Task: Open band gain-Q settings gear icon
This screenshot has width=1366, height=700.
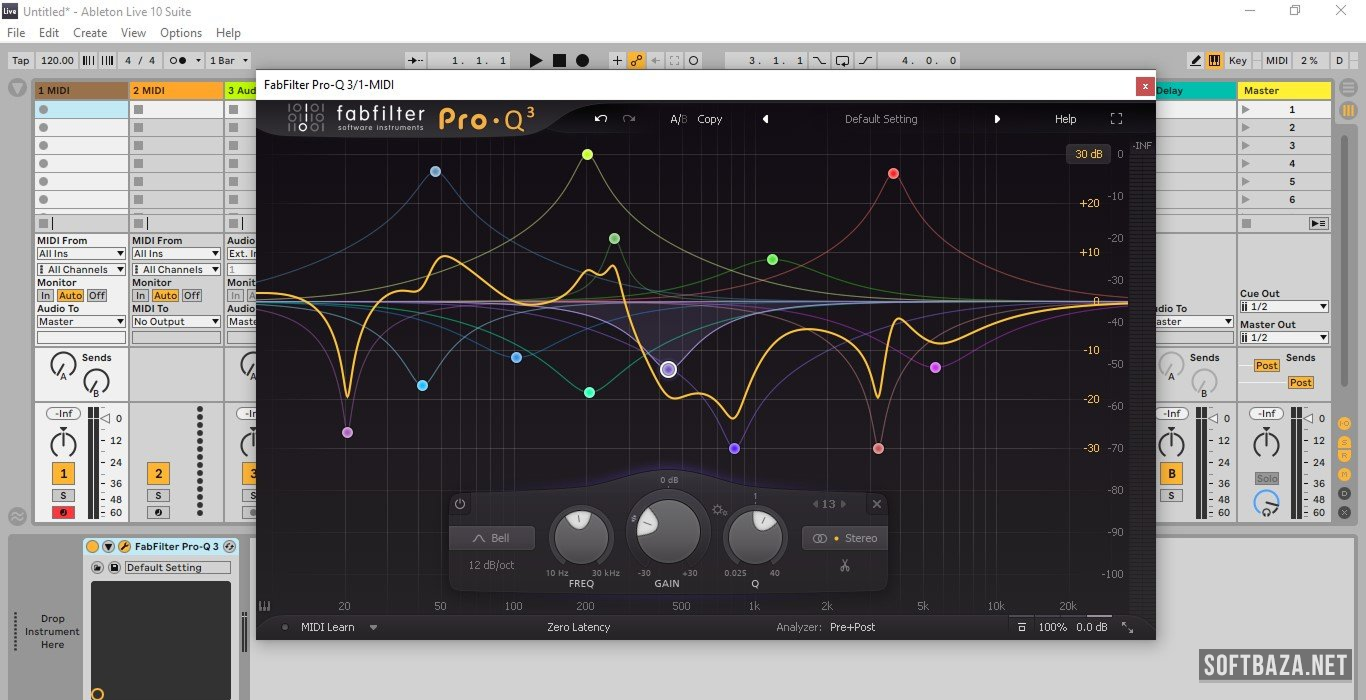Action: (719, 510)
